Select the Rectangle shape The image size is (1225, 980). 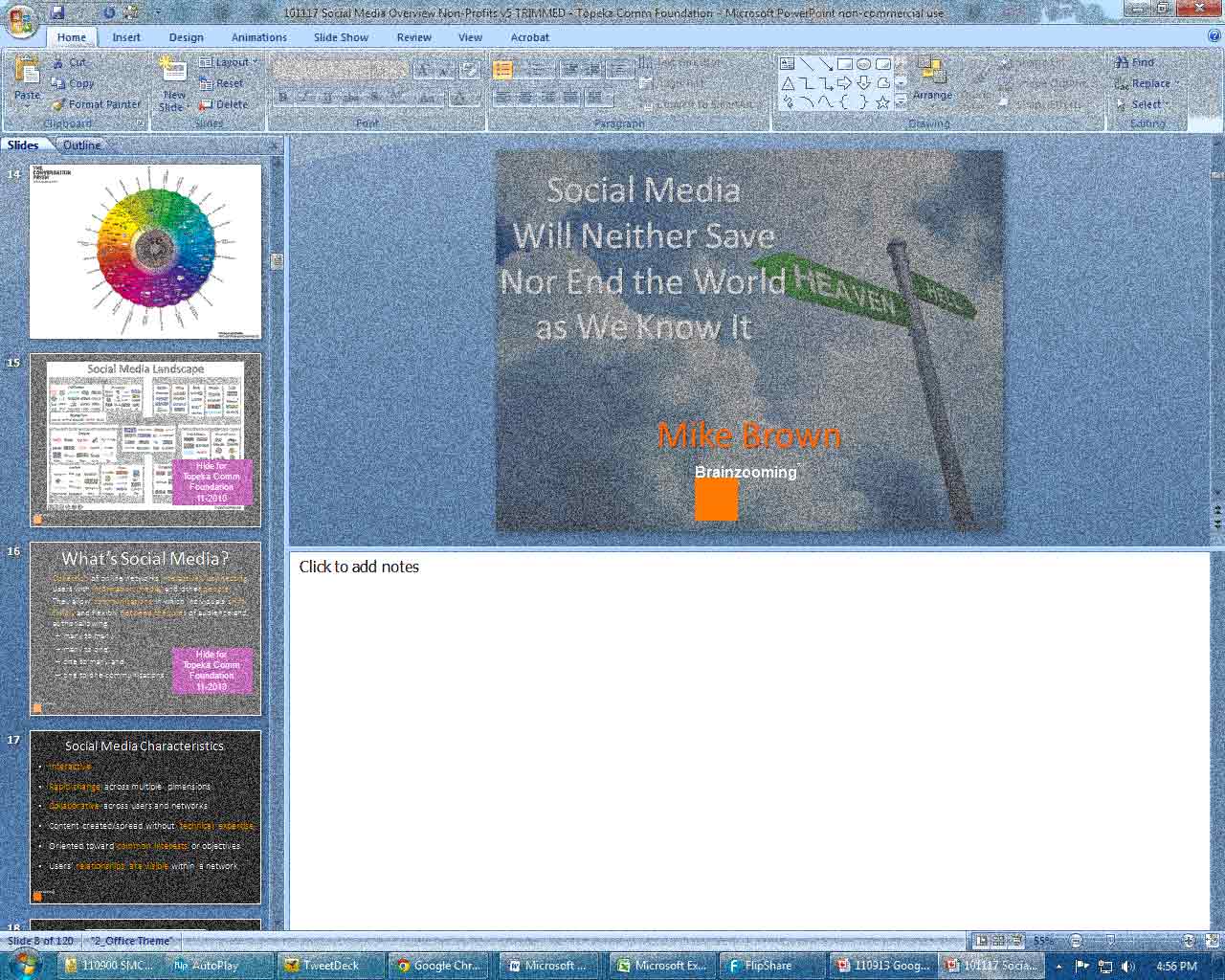pyautogui.click(x=844, y=64)
